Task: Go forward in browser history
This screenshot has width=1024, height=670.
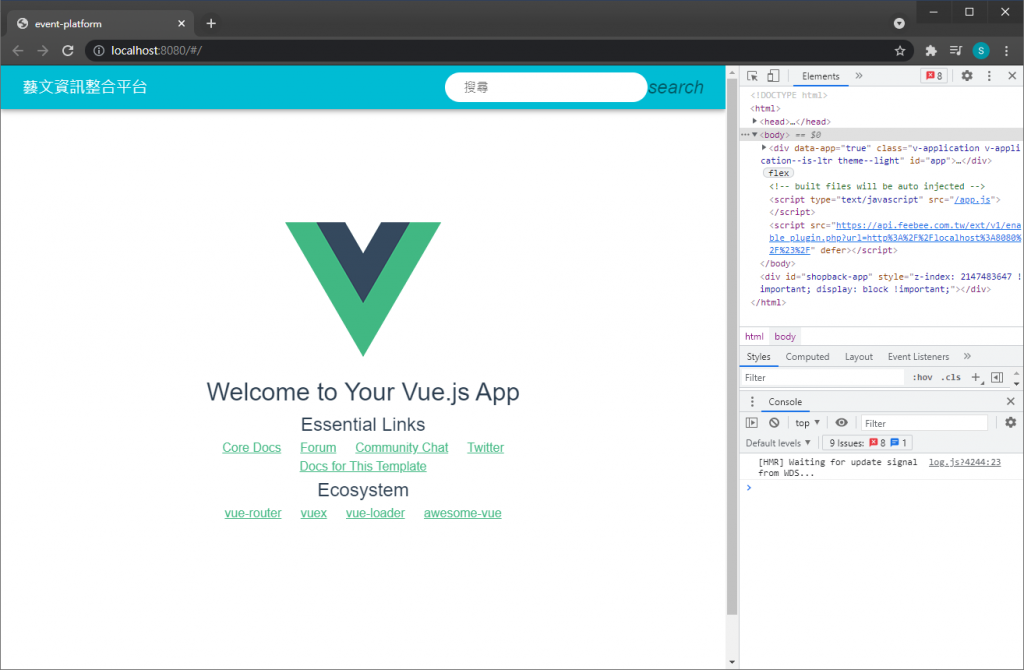Action: tap(42, 50)
